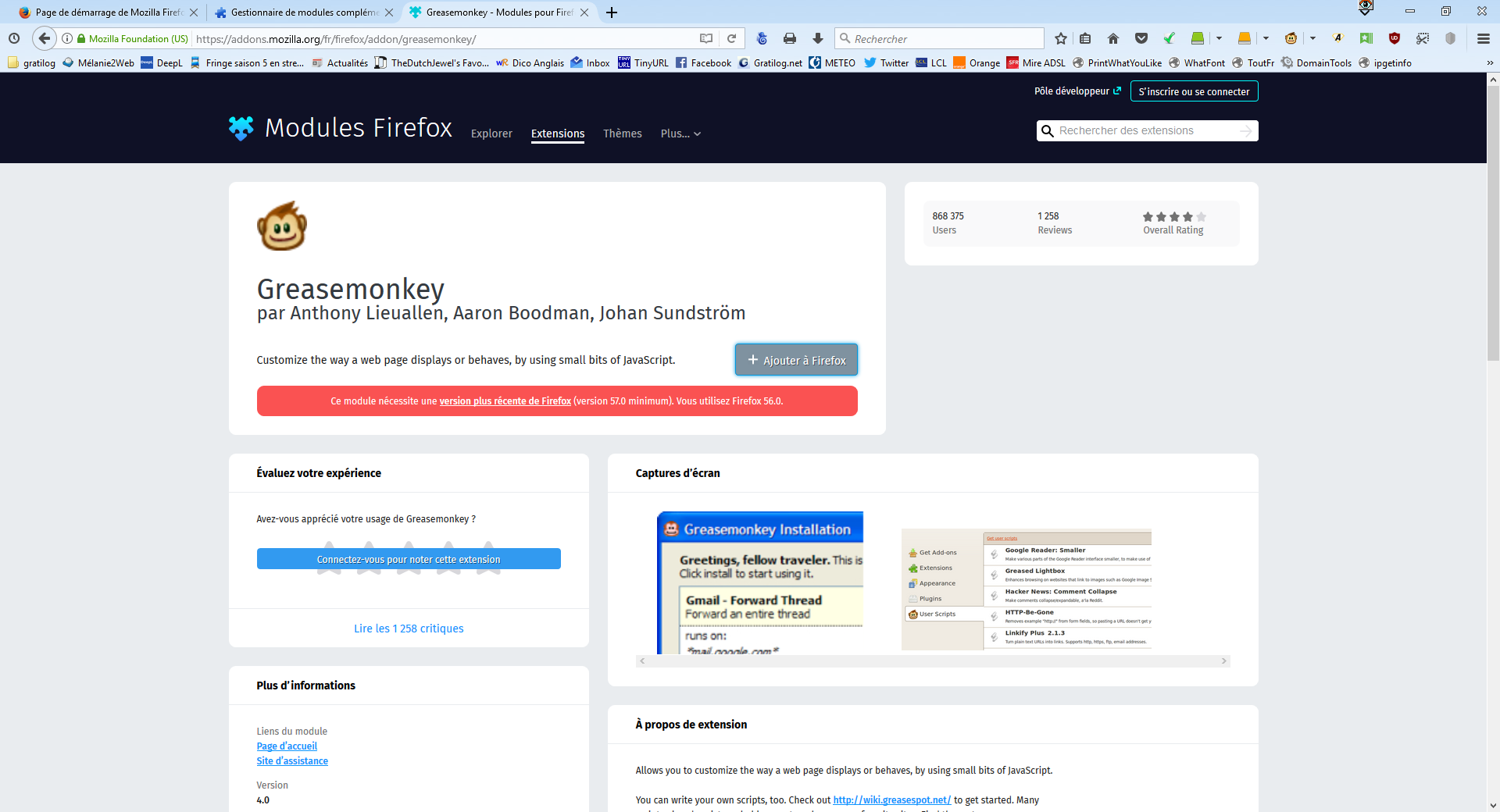Follow version plus récente de Firefox link
1500x812 pixels.
505,401
